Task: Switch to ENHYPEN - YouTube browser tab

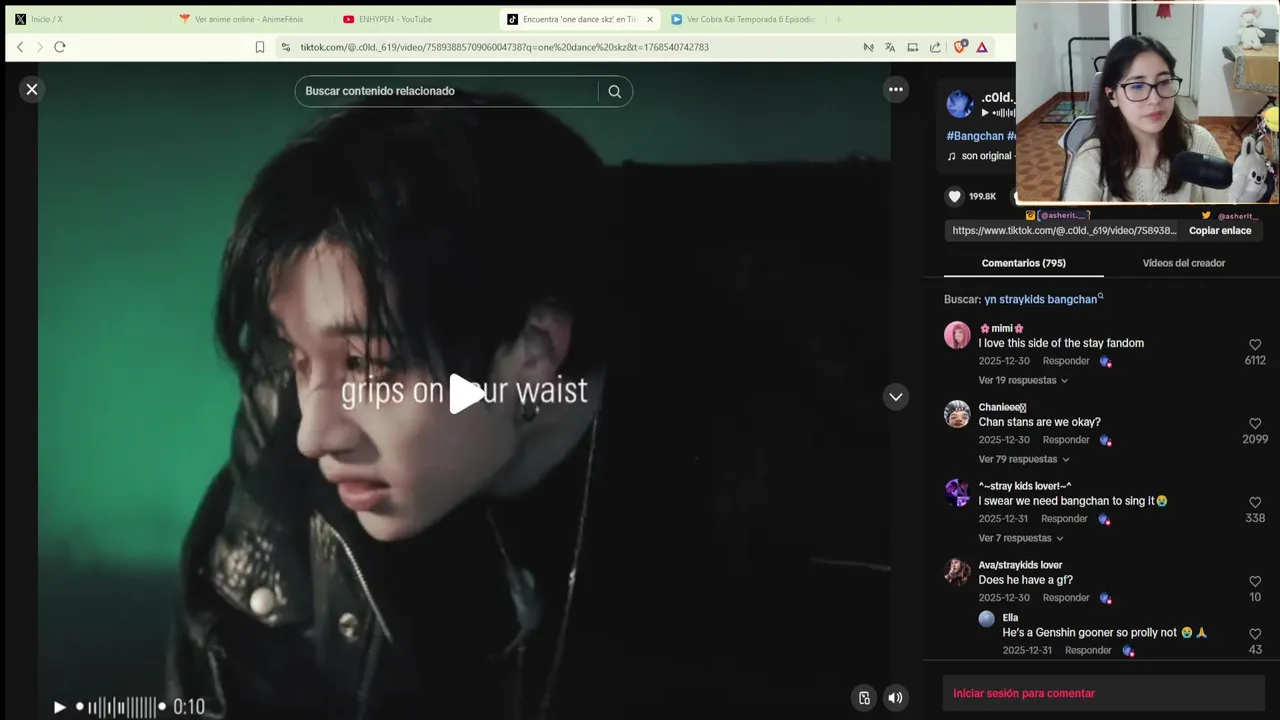Action: [x=414, y=19]
